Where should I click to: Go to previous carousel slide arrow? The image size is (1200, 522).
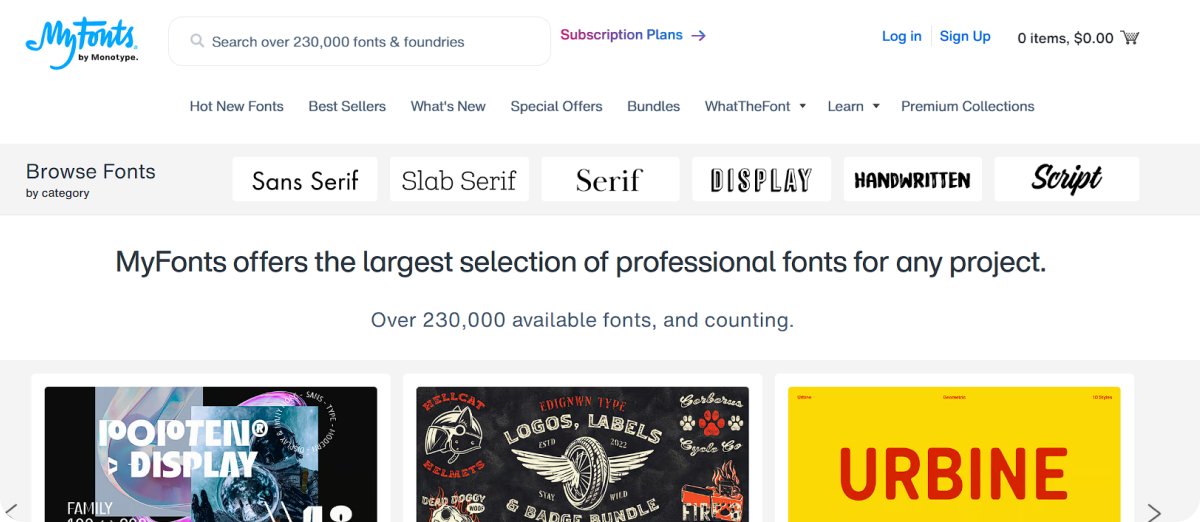(12, 511)
